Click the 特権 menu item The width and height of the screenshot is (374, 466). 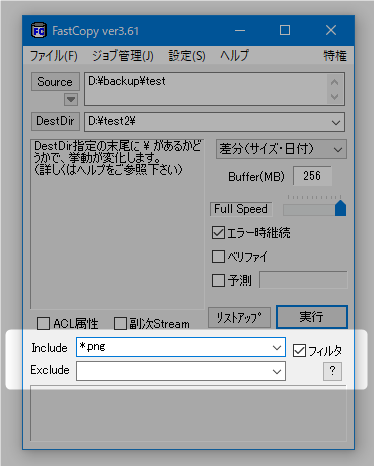(x=335, y=55)
